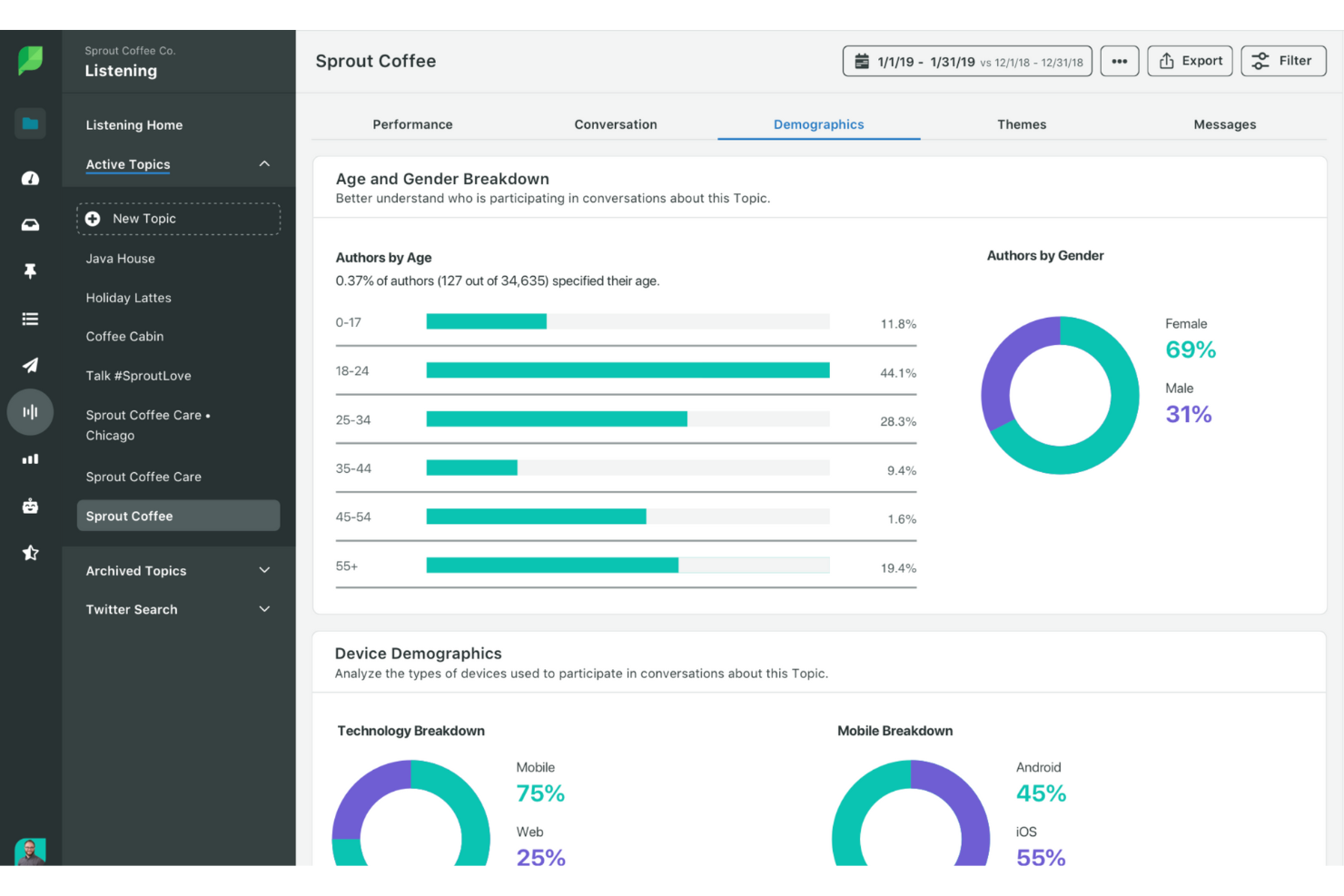
Task: Open the pin icon for feeds
Action: point(30,270)
